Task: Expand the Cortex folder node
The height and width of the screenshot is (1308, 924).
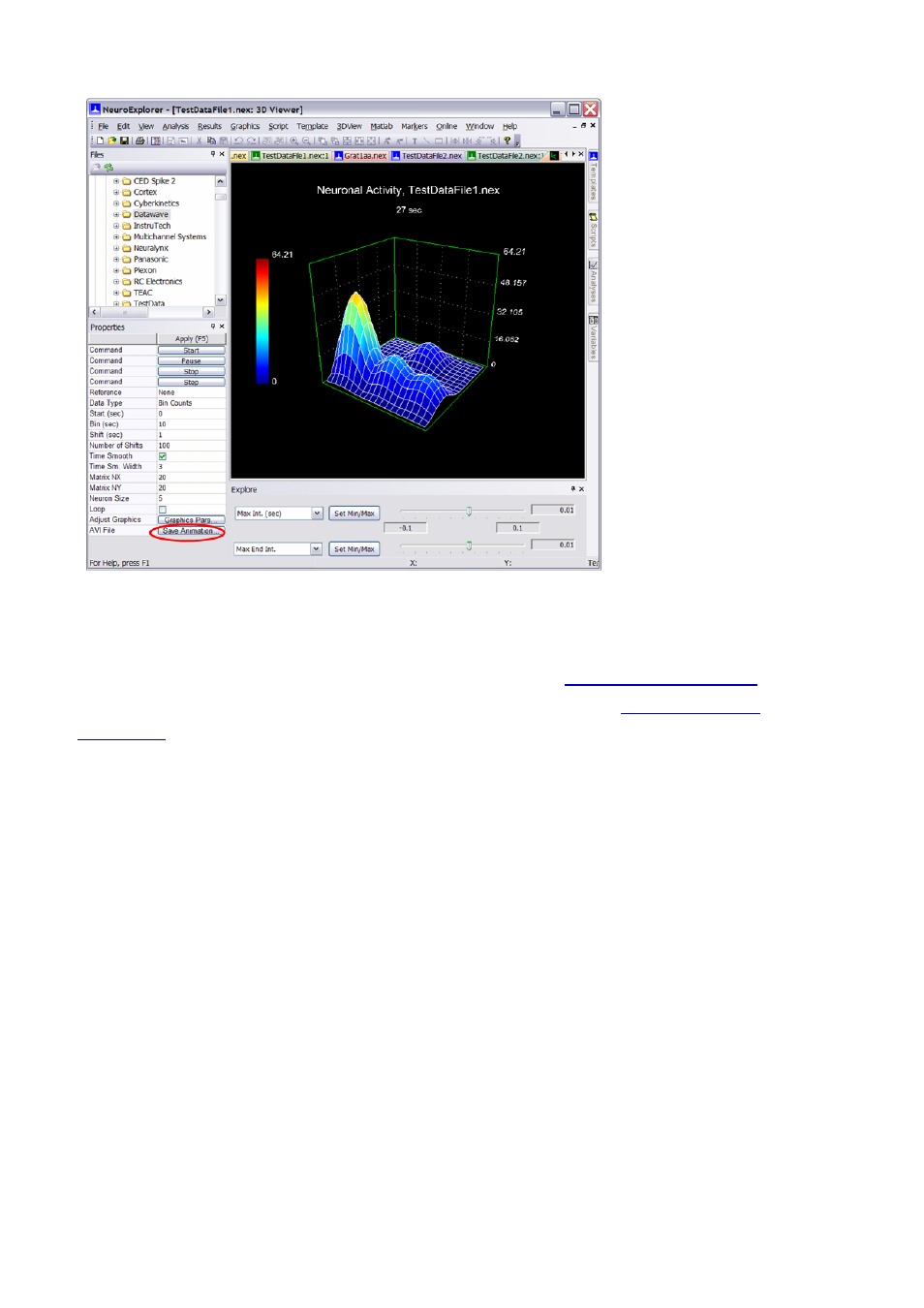Action: click(x=116, y=192)
